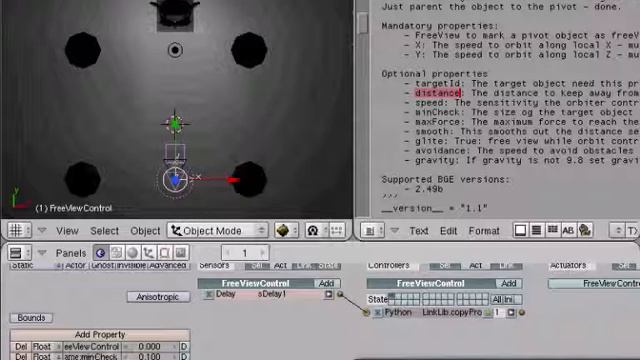Click the Python controller output link socket
The image size is (640, 360).
click(x=522, y=313)
